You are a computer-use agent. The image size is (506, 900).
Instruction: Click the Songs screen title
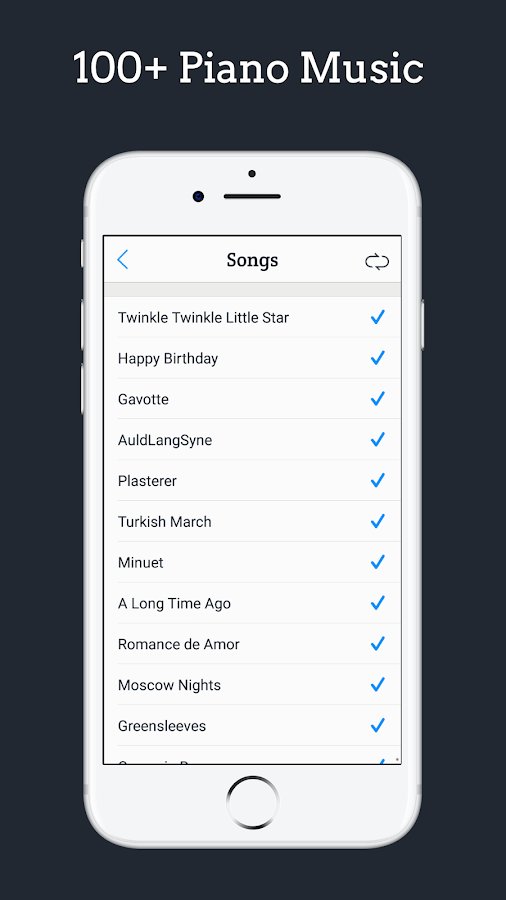point(252,260)
